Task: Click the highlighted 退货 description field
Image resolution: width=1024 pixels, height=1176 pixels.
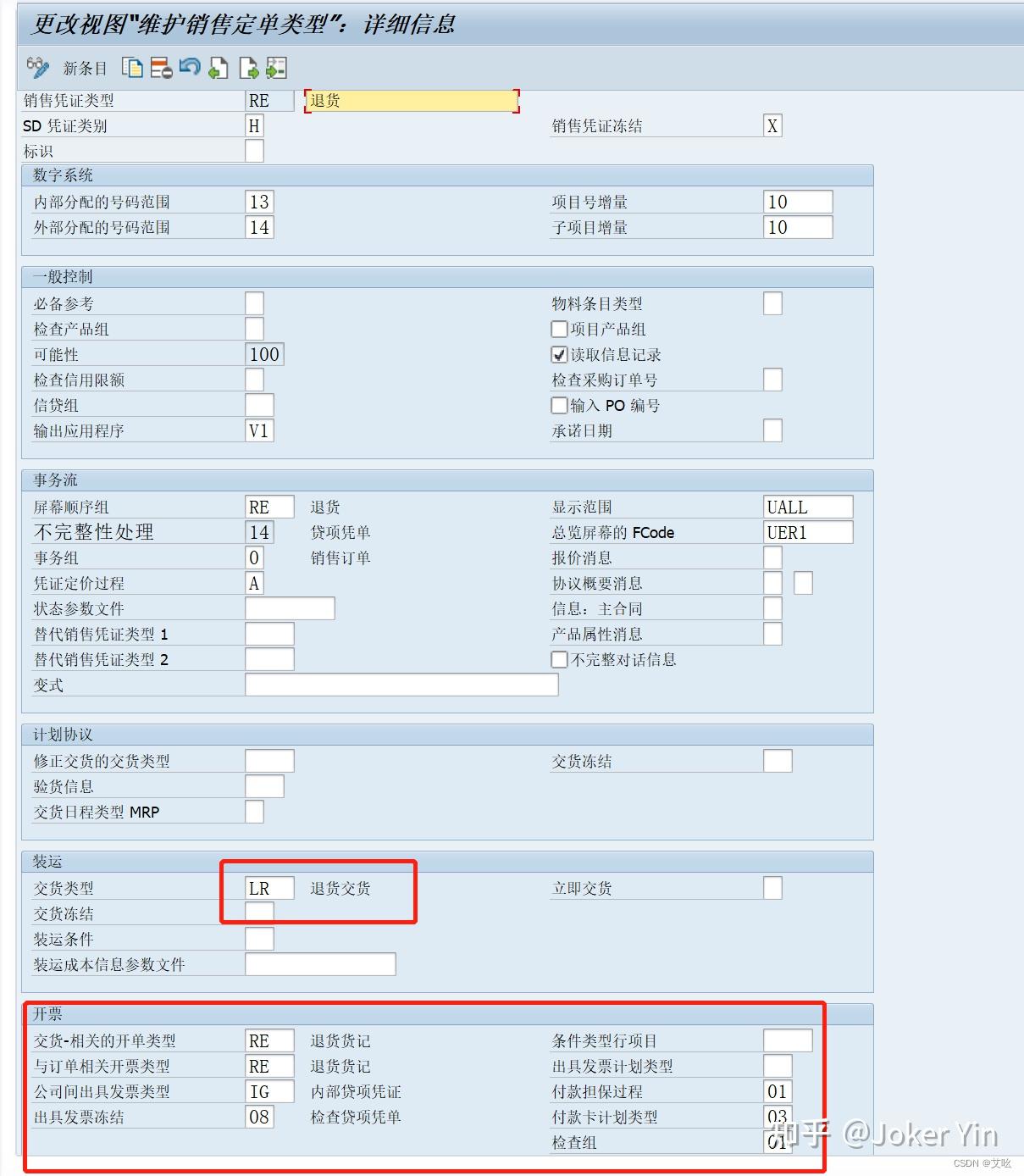Action: [411, 101]
